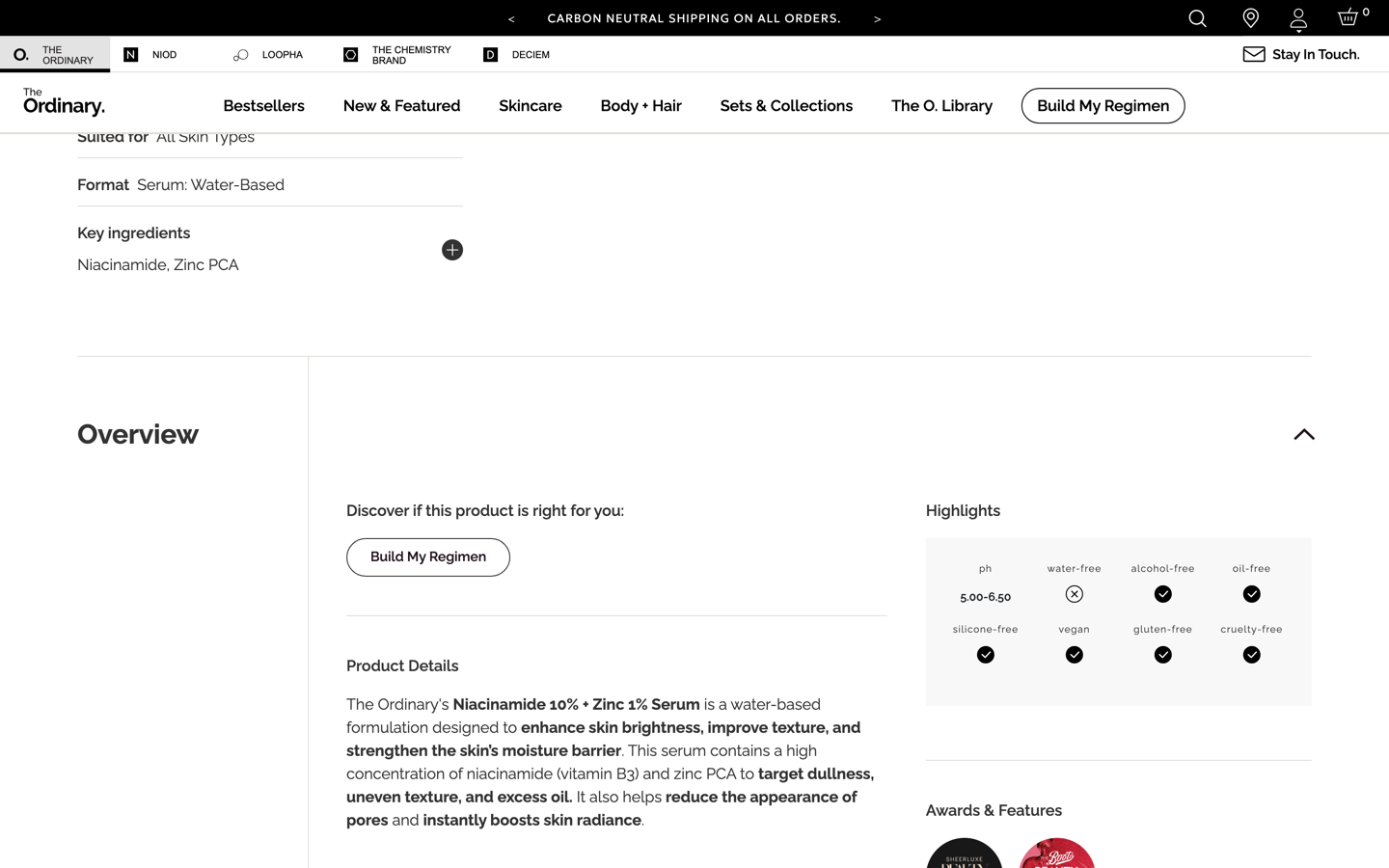Click the Overview heading
The height and width of the screenshot is (868, 1389).
pos(138,434)
